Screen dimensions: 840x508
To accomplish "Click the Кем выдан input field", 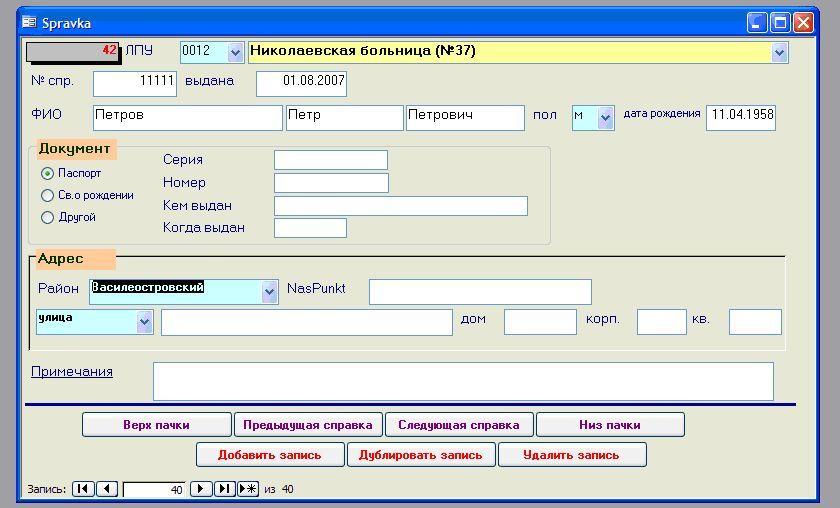I will coord(400,206).
